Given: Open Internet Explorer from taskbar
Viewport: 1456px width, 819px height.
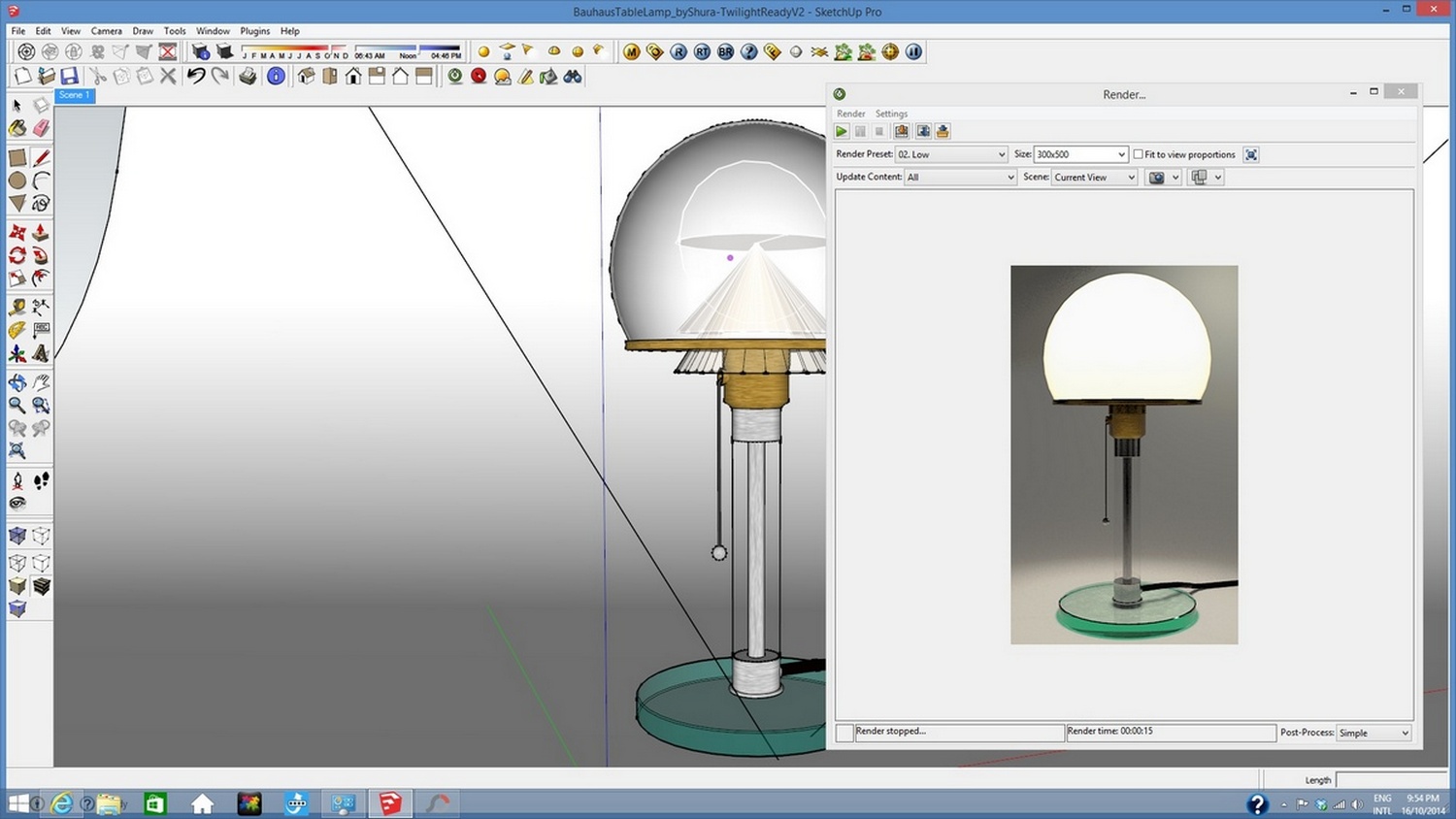Looking at the screenshot, I should [62, 803].
